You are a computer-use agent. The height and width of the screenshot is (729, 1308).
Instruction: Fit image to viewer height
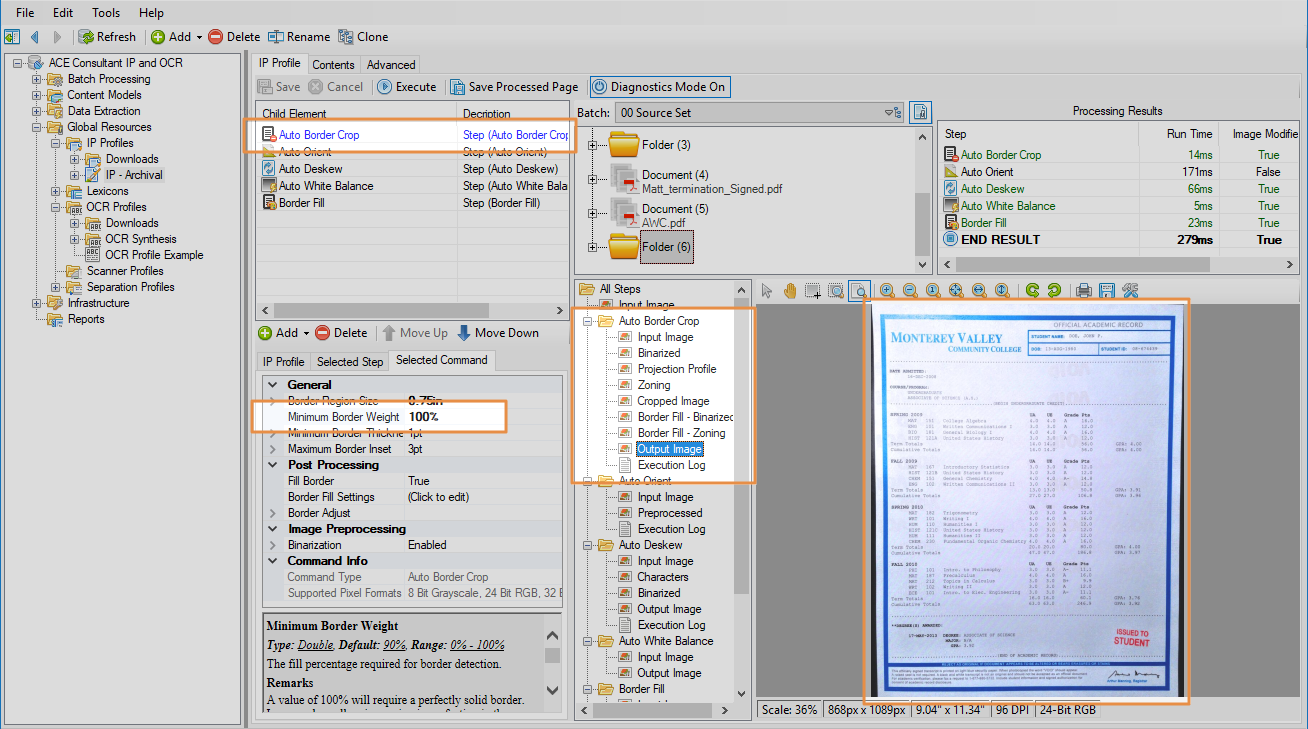point(1002,291)
